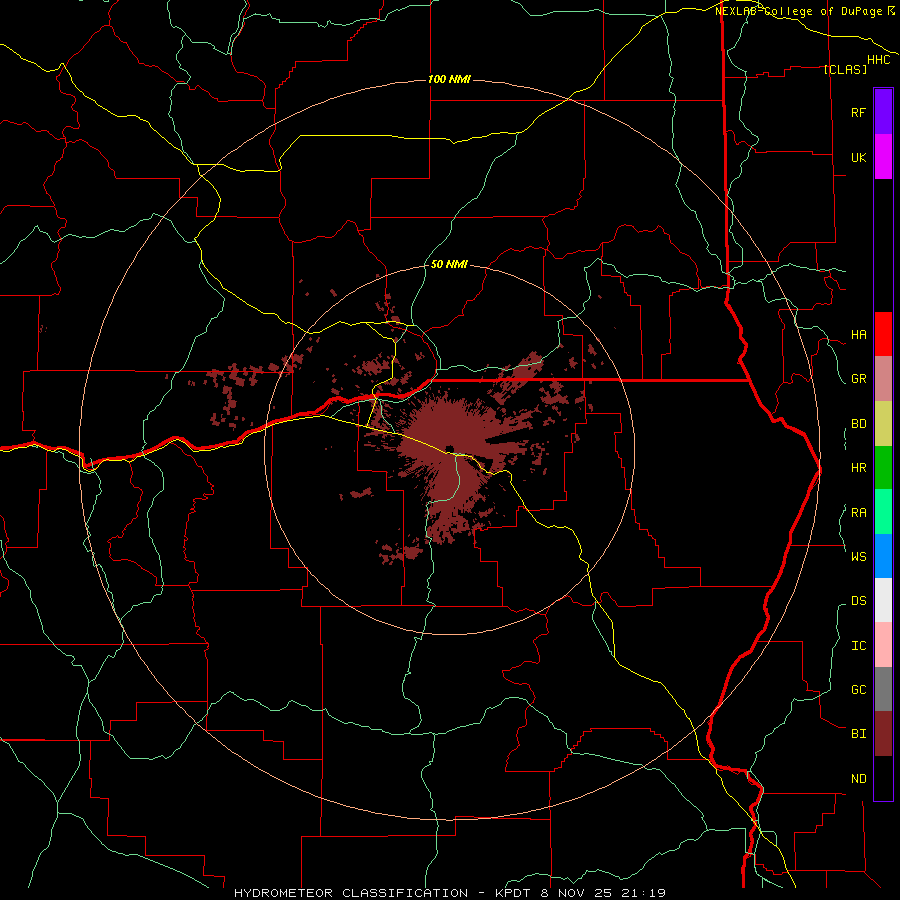
Task: Click the UK legend label
Action: [858, 157]
